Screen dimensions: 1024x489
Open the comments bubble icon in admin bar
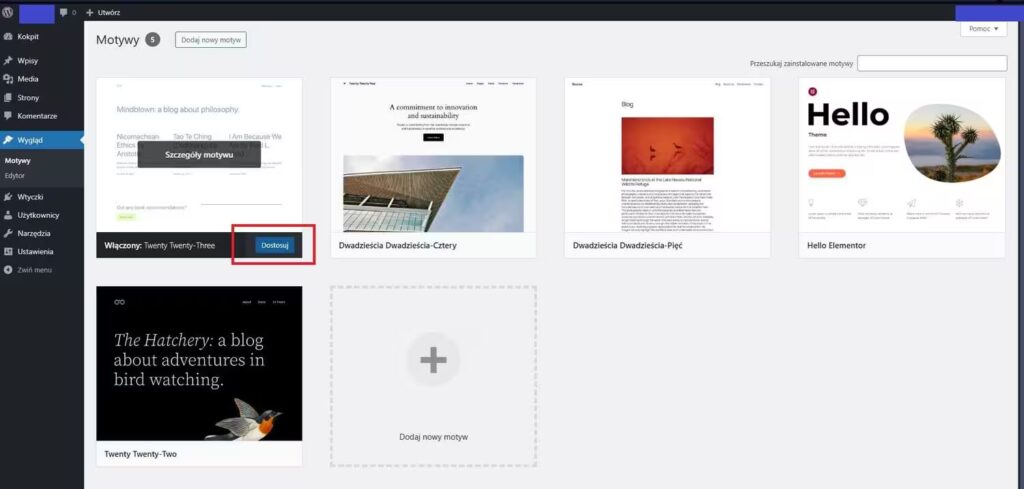click(x=63, y=12)
